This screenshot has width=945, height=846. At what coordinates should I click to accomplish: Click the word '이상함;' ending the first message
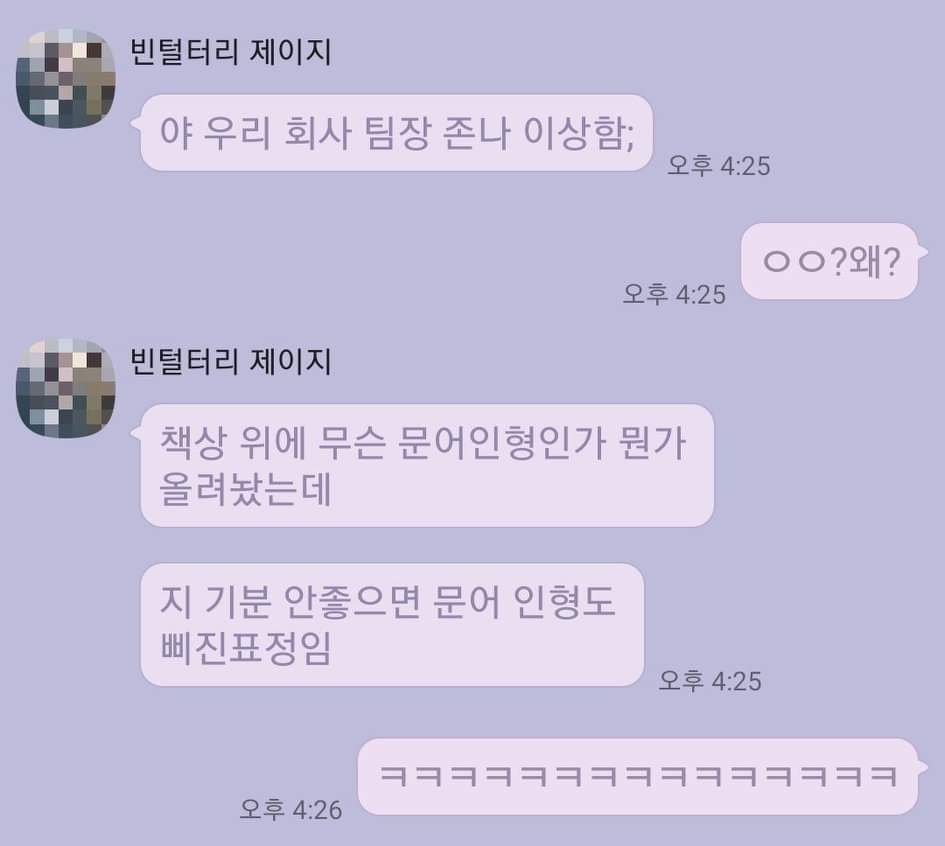[x=579, y=132]
